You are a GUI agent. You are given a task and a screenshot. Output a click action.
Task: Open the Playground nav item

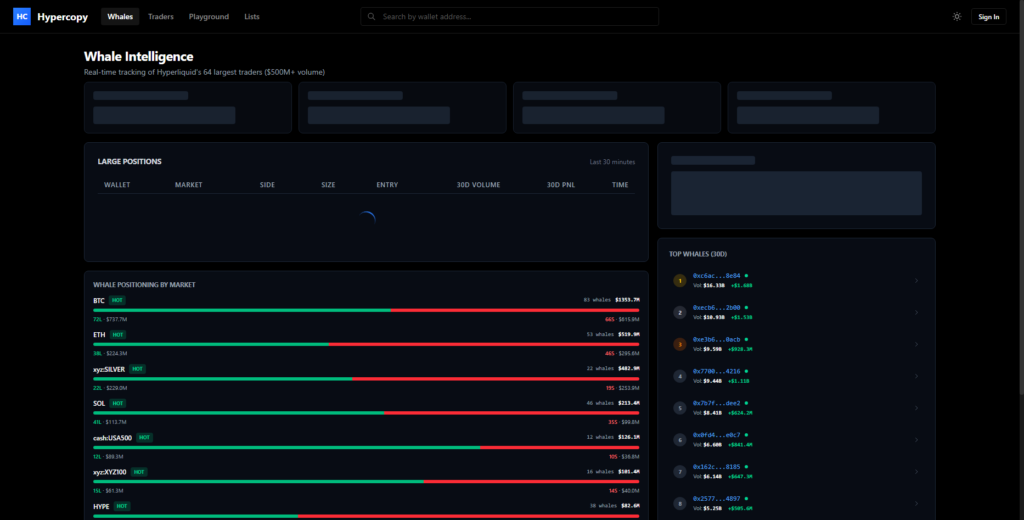click(x=209, y=17)
